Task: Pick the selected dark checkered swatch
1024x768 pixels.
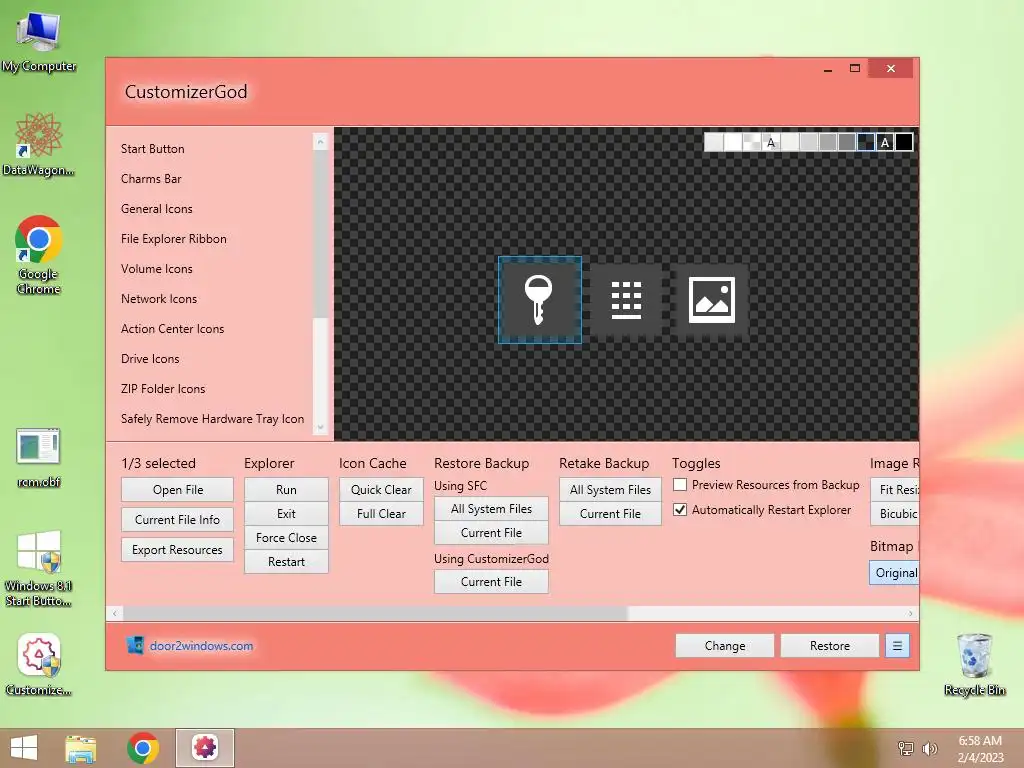Action: (866, 142)
